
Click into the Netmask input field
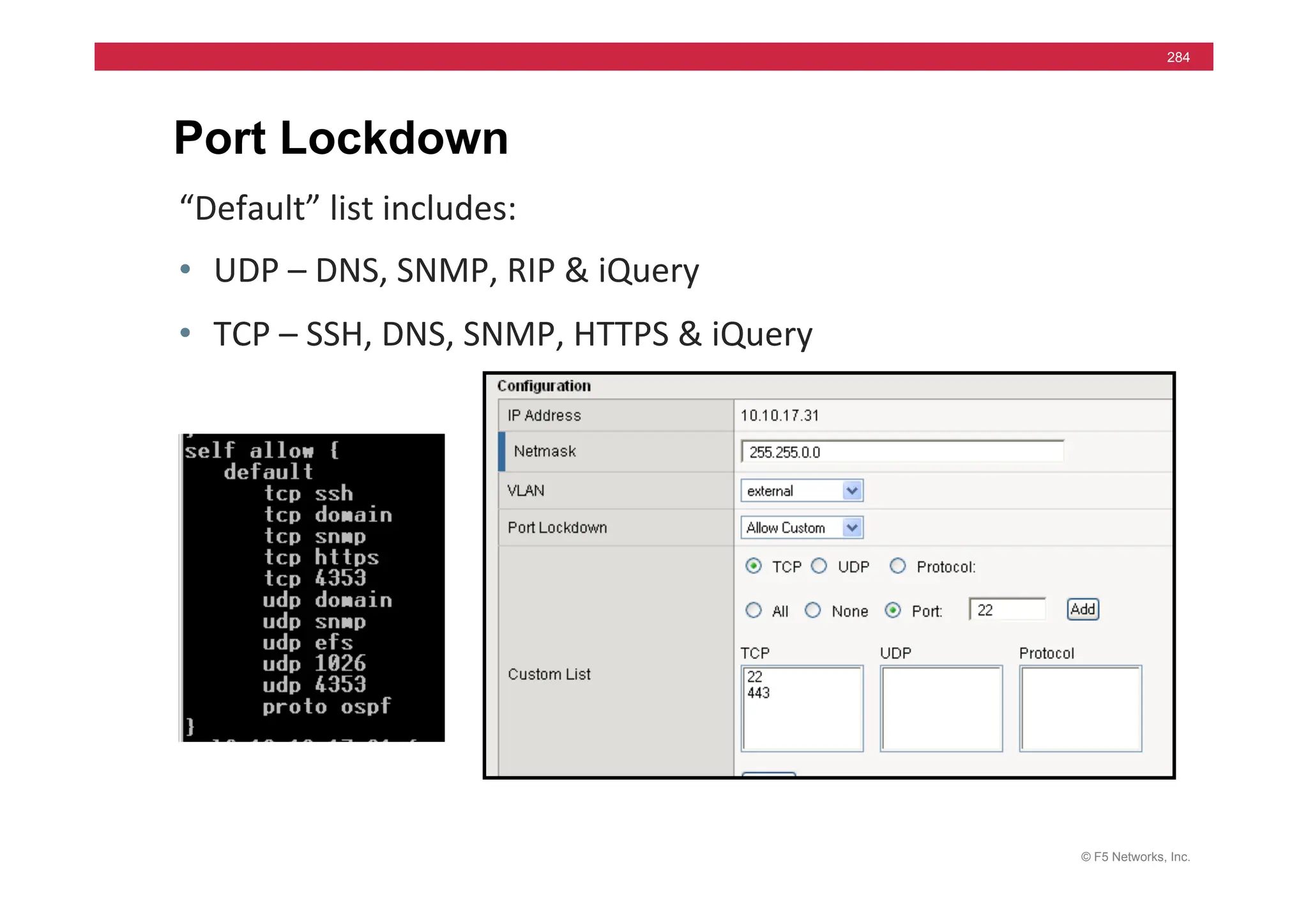tap(902, 452)
